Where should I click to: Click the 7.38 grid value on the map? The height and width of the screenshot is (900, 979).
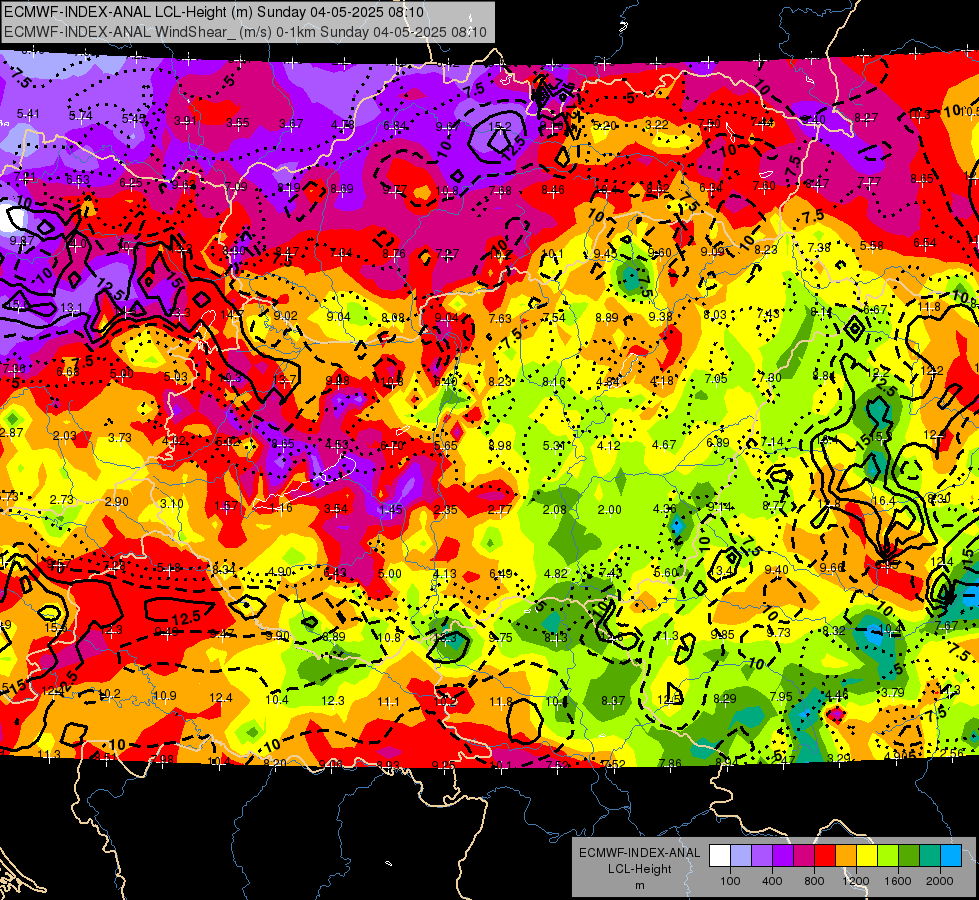pyautogui.click(x=819, y=247)
